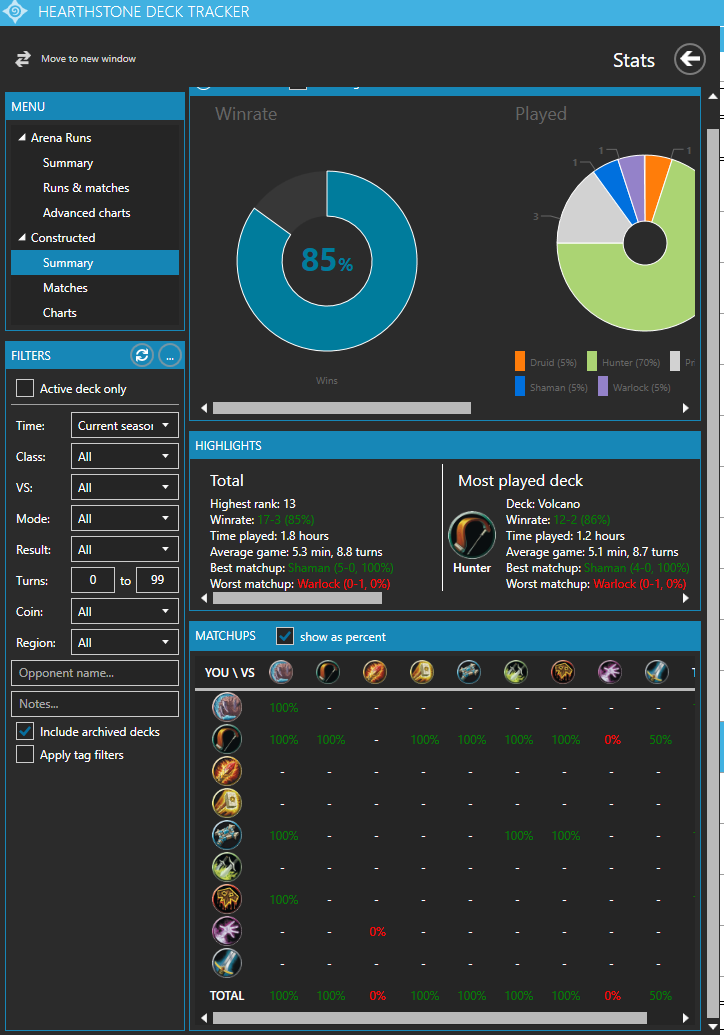Screen dimensions: 724x1035
Task: Open the Mode filter dropdown
Action: (125, 518)
